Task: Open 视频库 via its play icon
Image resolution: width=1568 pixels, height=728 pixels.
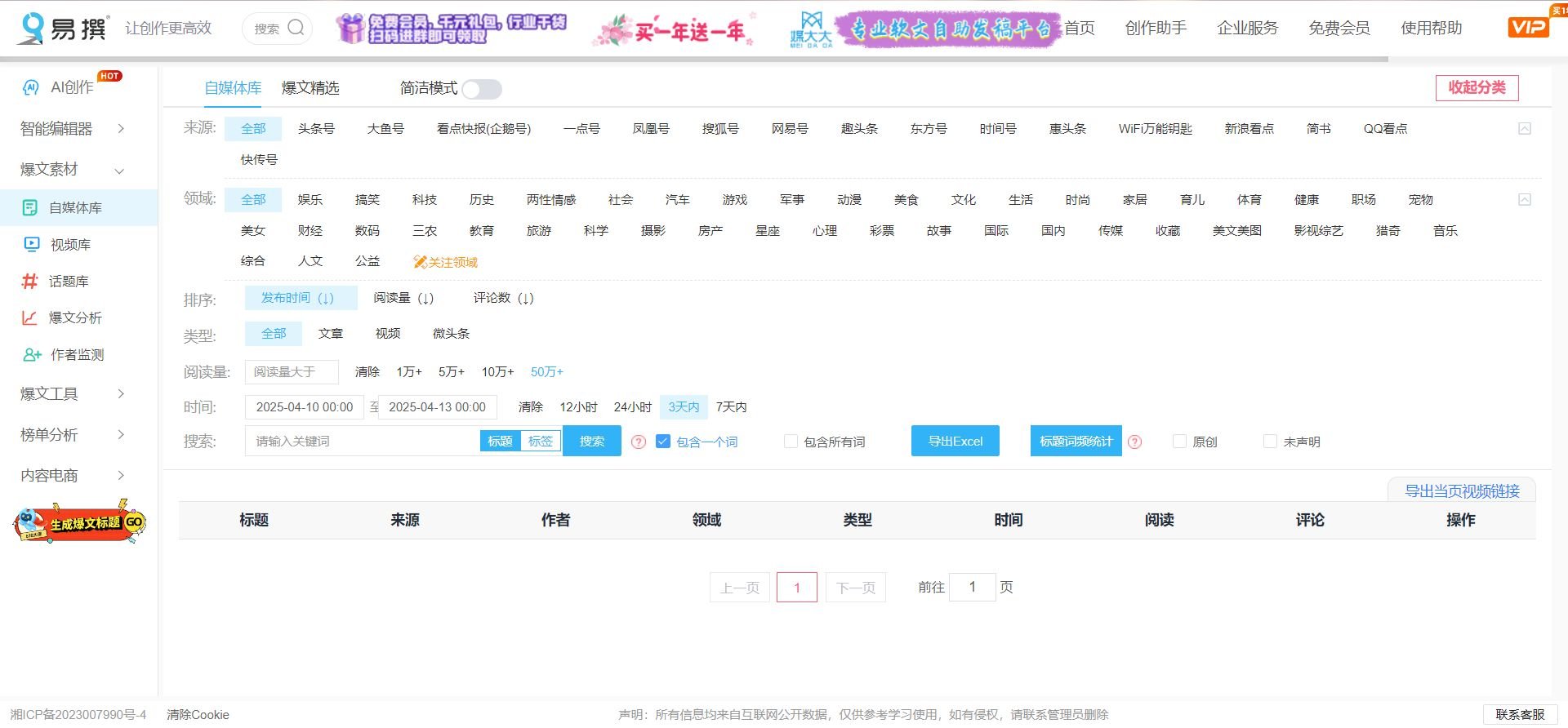Action: [32, 244]
